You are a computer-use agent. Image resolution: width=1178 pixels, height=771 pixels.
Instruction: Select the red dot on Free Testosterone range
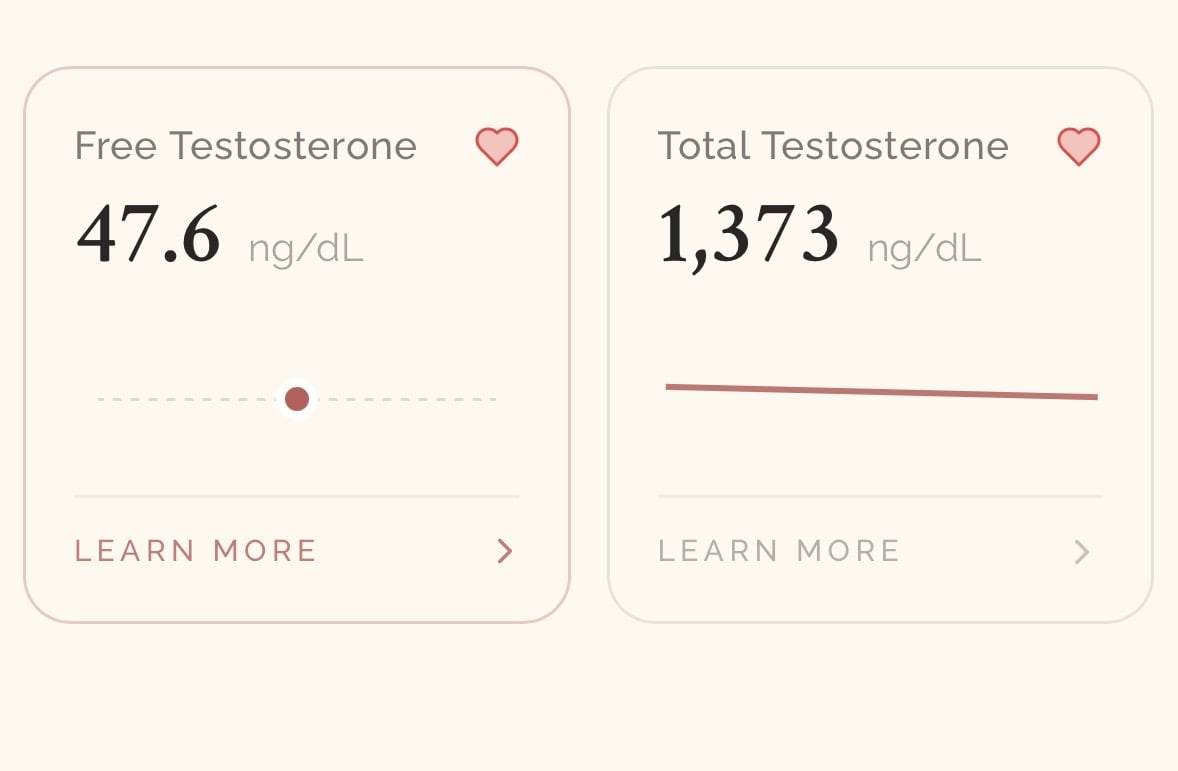click(297, 399)
